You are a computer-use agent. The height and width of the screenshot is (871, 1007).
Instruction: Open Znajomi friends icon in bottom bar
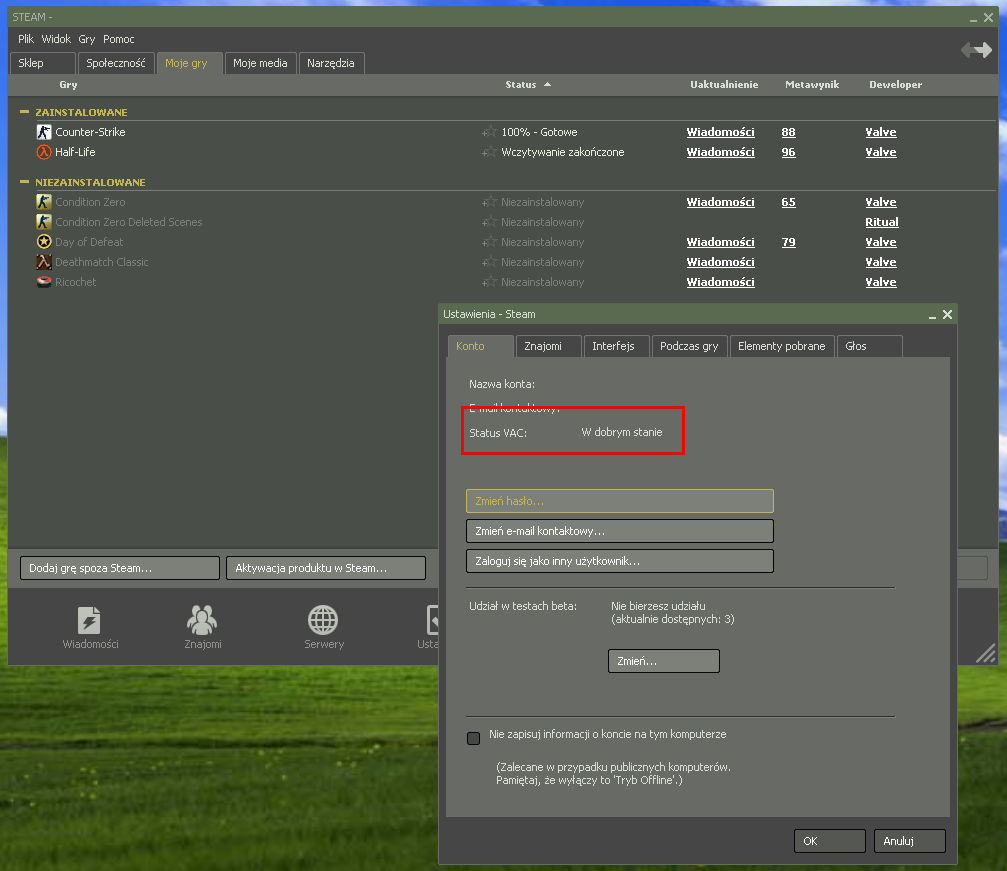[x=202, y=620]
